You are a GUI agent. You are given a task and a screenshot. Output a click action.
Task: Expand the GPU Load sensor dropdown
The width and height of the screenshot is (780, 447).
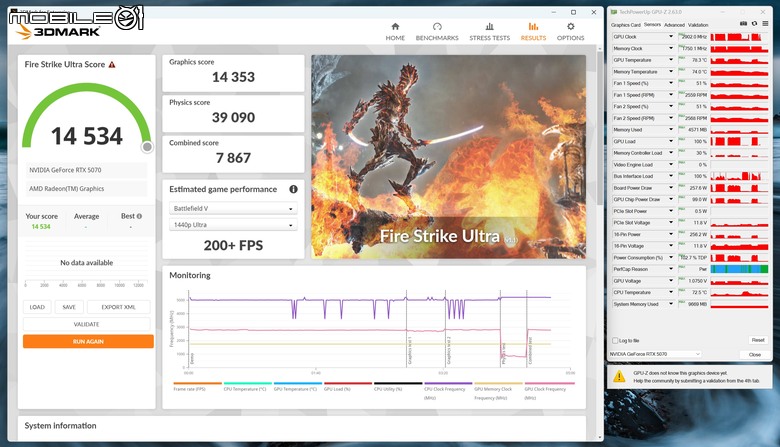(x=671, y=141)
